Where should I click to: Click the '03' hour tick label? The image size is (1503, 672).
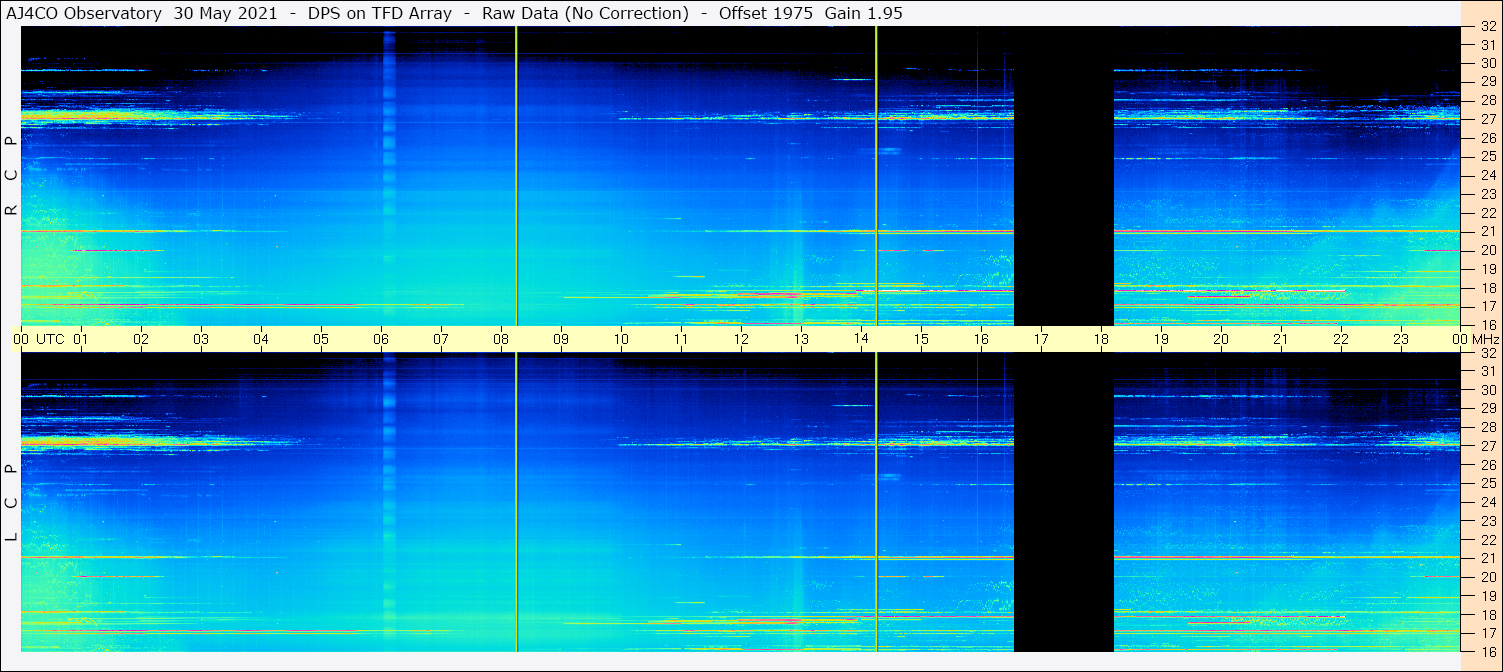[x=201, y=339]
